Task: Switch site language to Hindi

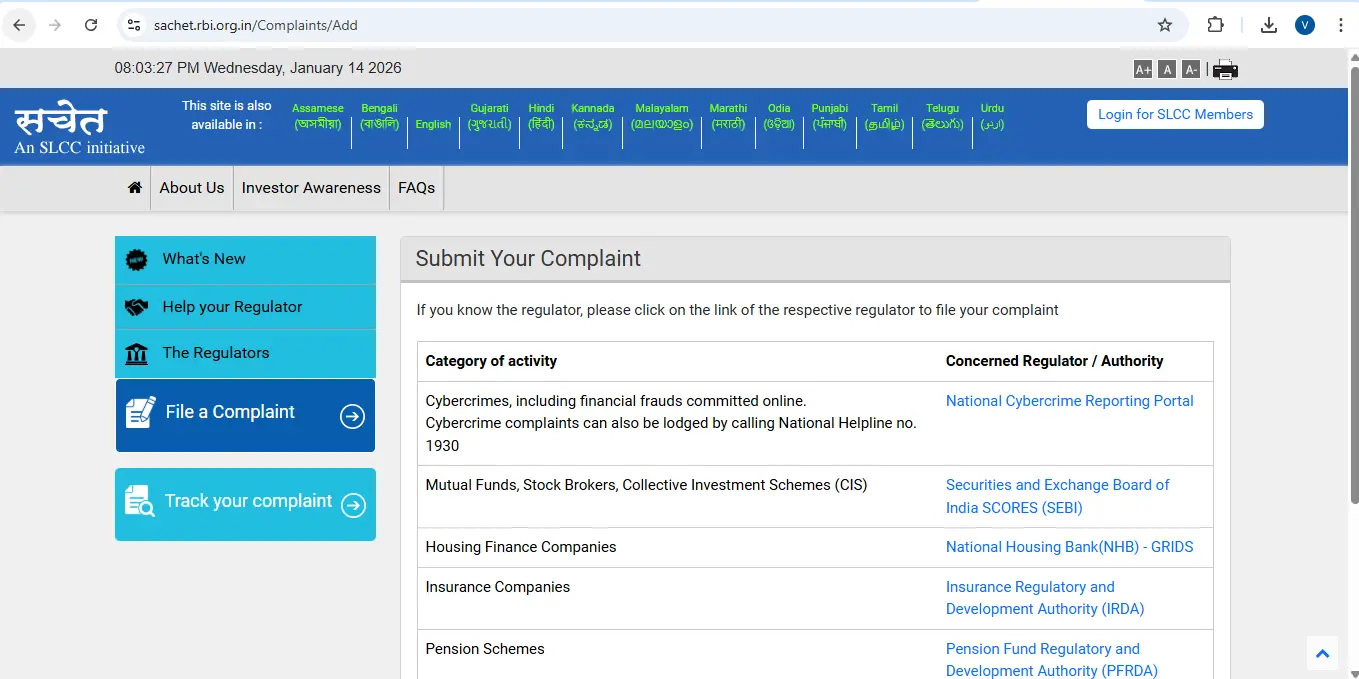Action: coord(541,116)
